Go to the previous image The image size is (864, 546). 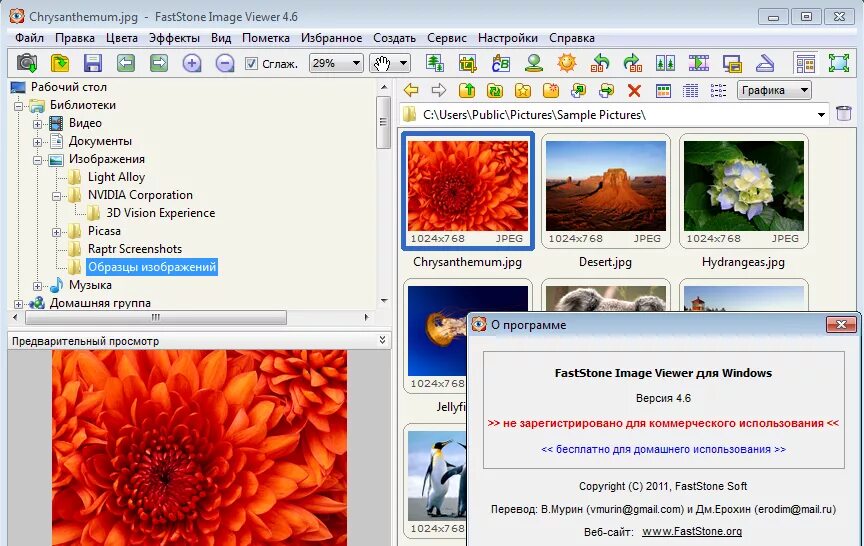[126, 63]
